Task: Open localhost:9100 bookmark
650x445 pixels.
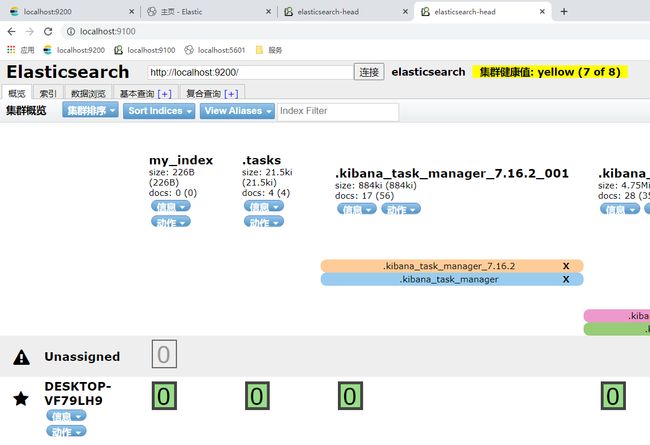Action: [x=145, y=50]
